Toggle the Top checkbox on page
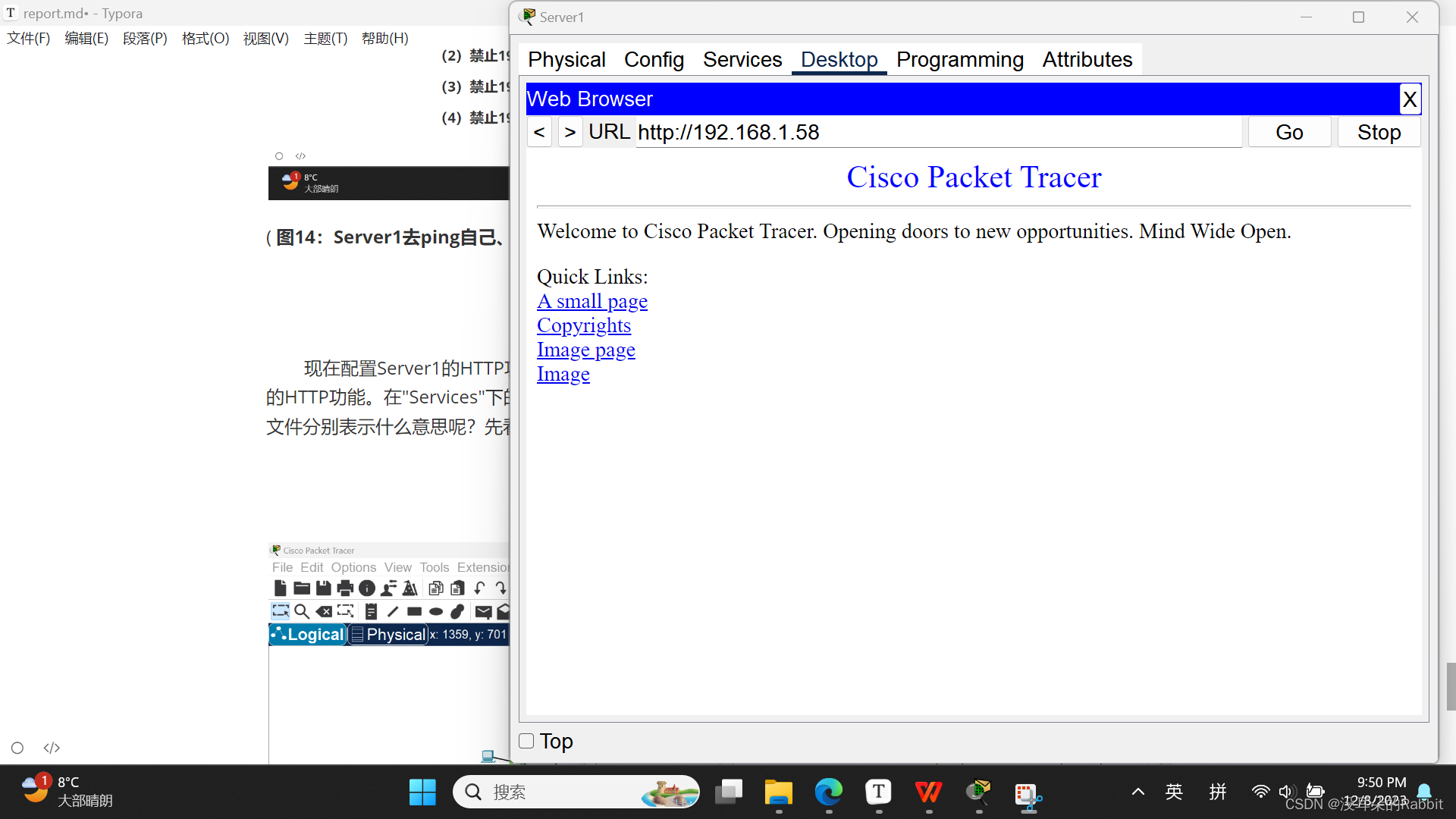 (x=526, y=741)
